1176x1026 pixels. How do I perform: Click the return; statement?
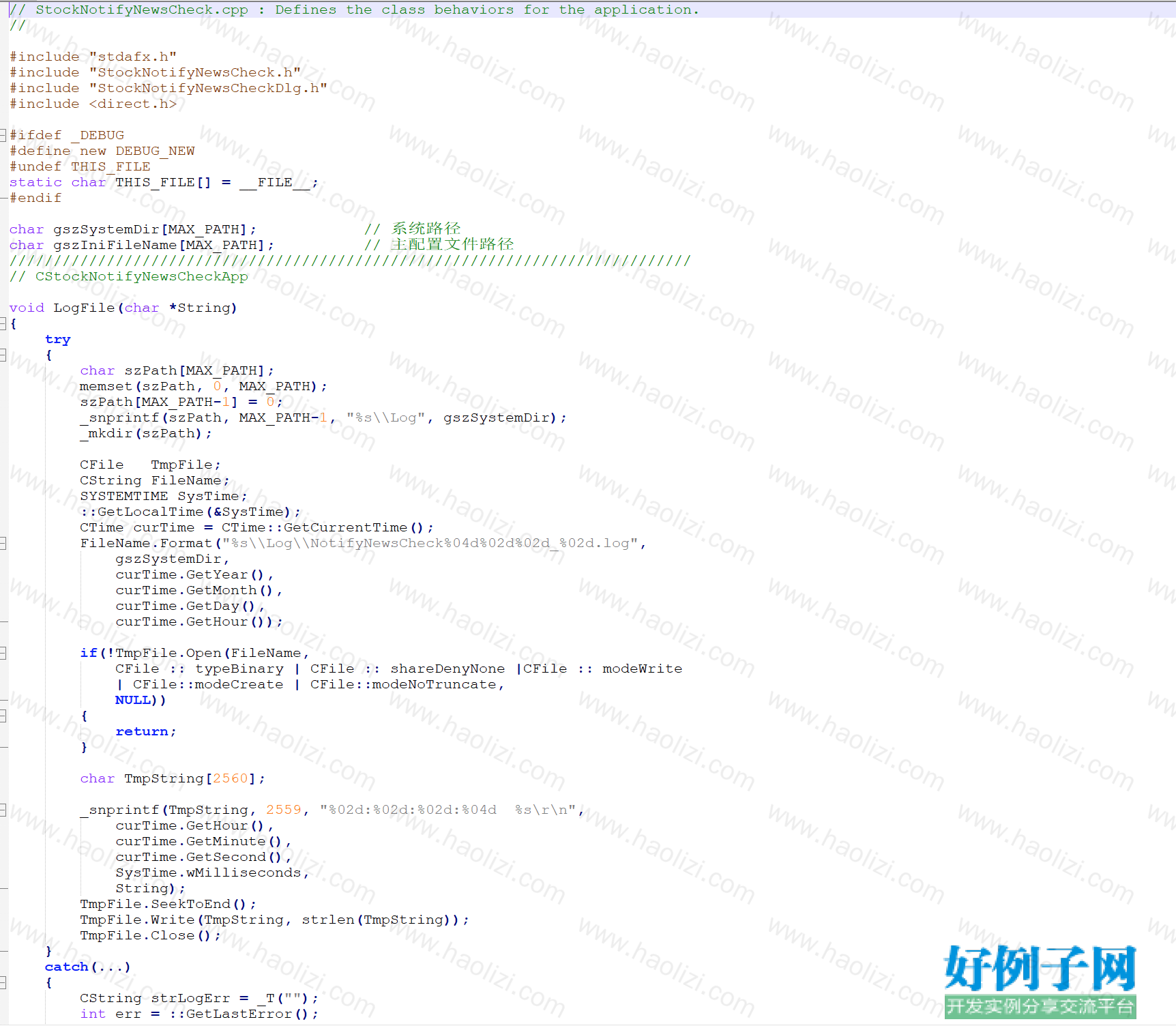[x=146, y=731]
